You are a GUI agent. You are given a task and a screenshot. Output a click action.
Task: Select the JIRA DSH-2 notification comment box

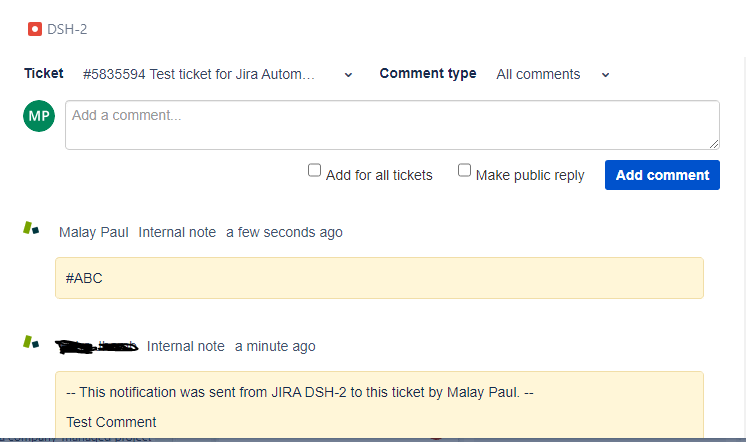[x=379, y=404]
